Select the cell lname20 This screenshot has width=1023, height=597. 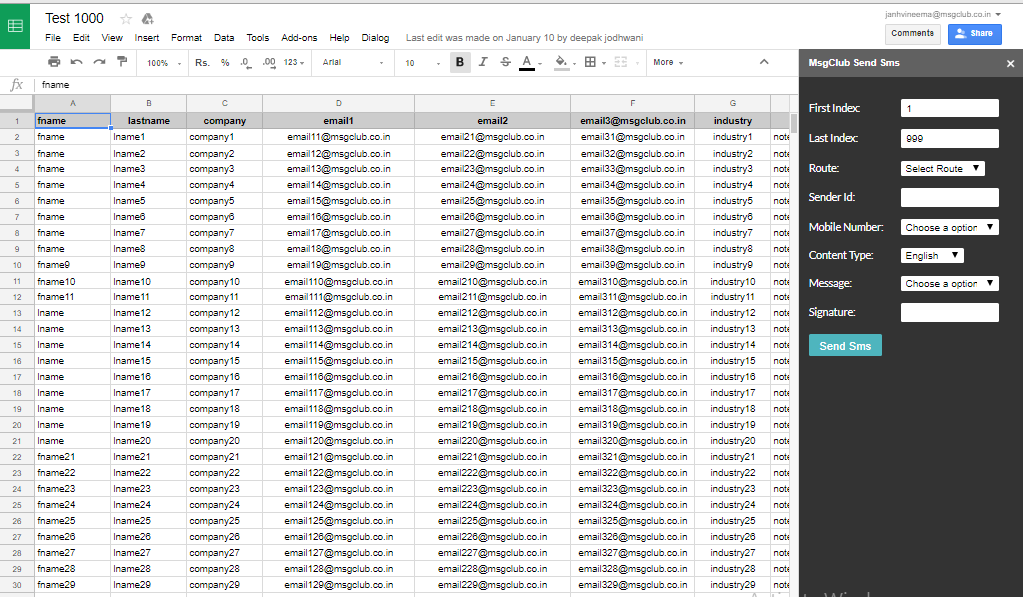149,441
